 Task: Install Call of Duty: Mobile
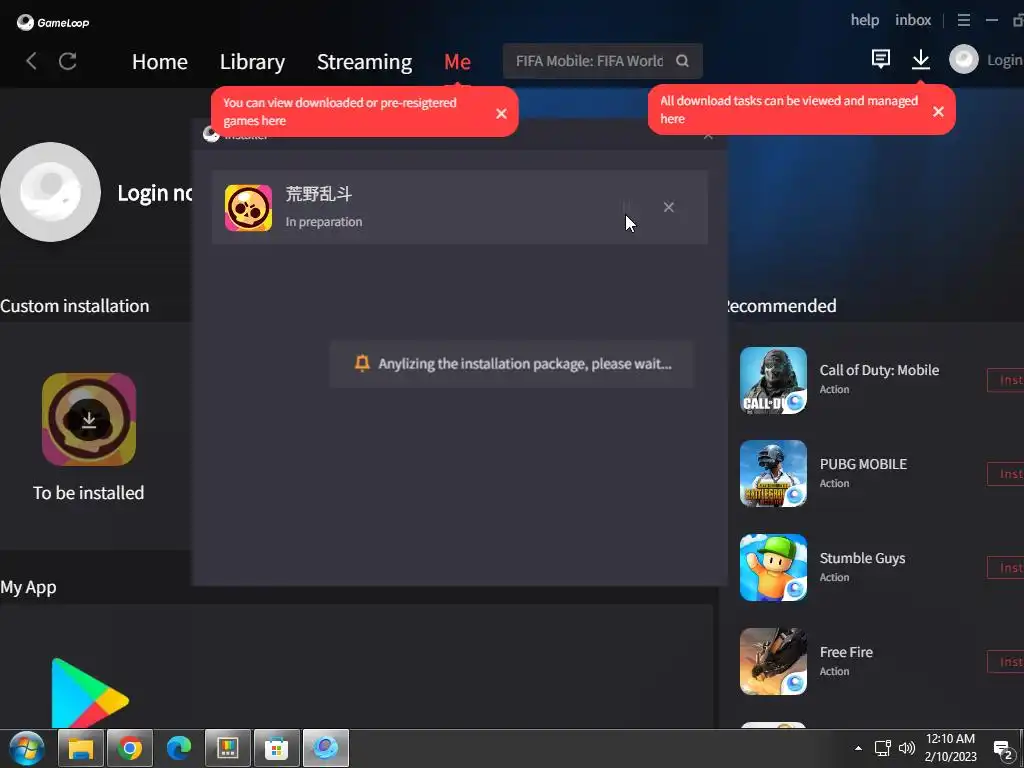1006,380
